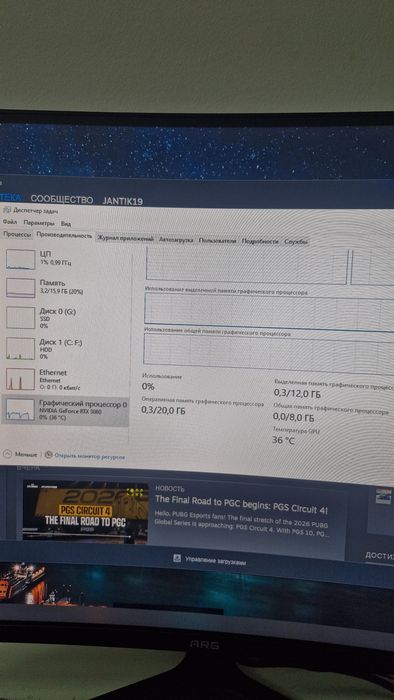Select the Ethernet performance entry

66,379
